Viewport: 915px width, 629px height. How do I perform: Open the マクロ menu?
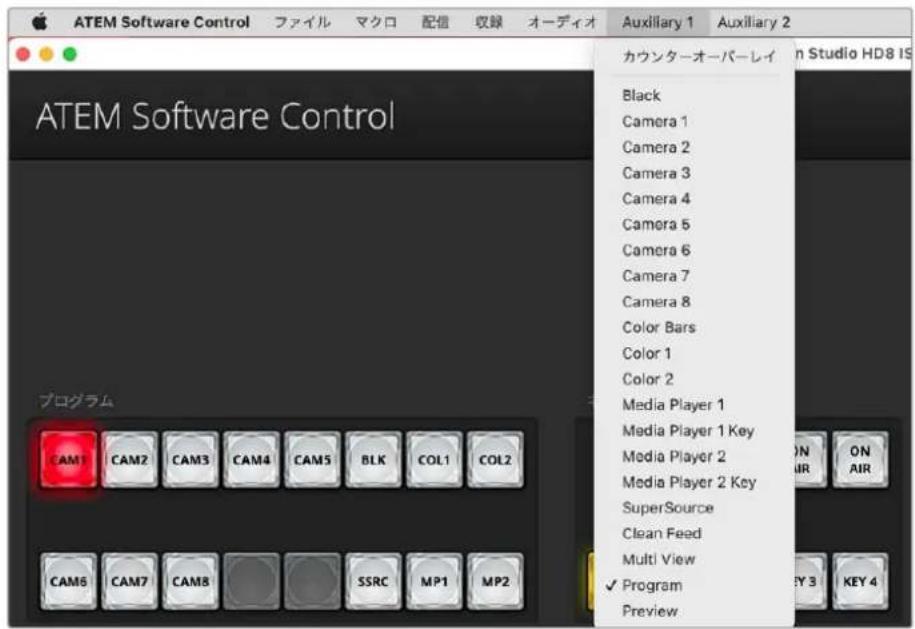[x=376, y=22]
